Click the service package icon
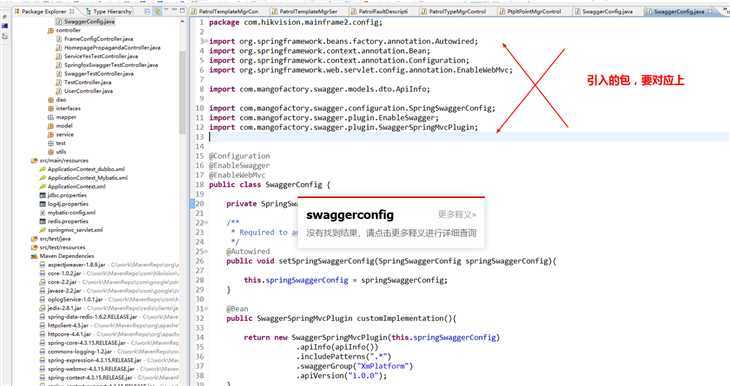730x386 pixels. (x=51, y=135)
